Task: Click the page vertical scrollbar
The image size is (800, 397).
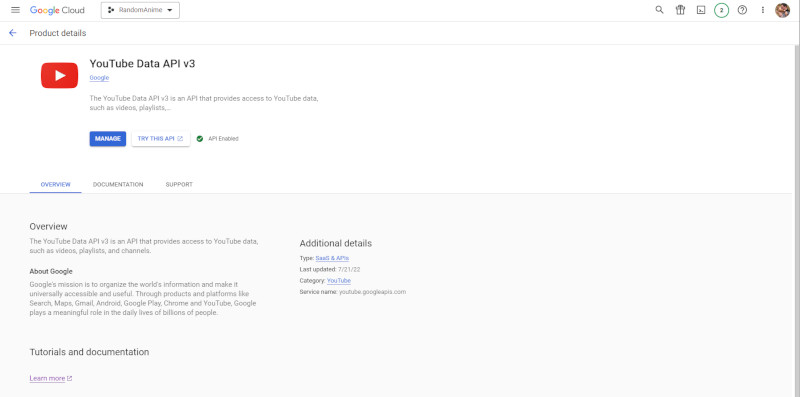Action: click(x=796, y=219)
